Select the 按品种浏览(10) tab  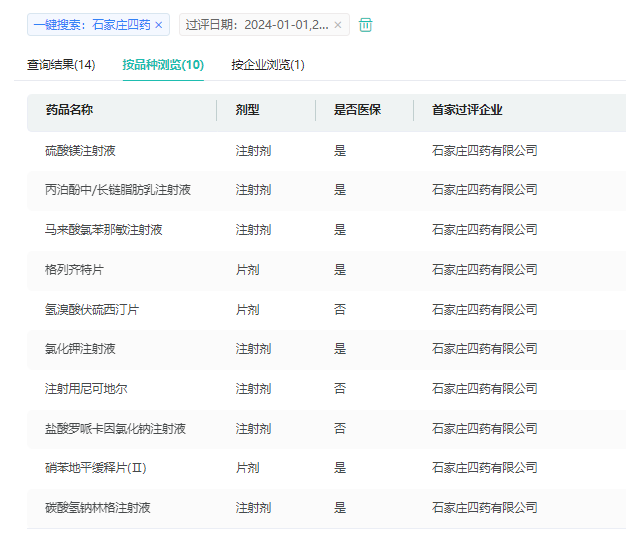click(163, 65)
